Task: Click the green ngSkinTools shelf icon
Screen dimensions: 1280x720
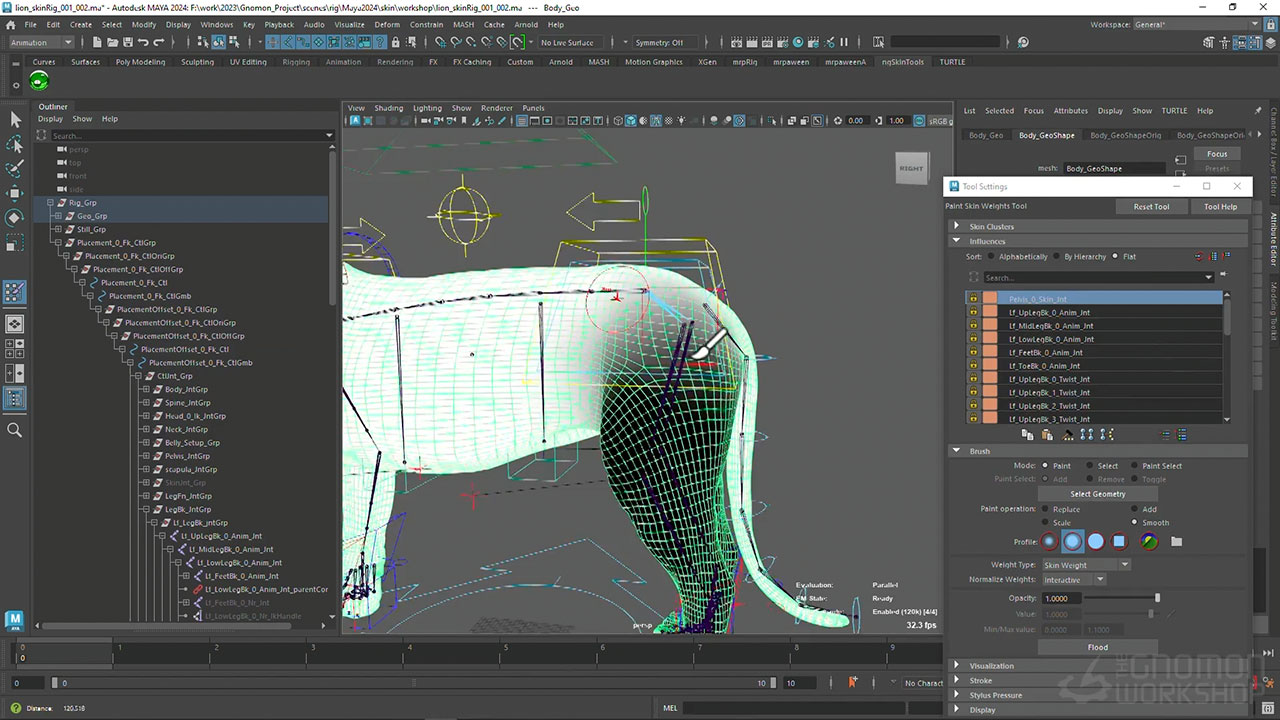Action: click(40, 82)
